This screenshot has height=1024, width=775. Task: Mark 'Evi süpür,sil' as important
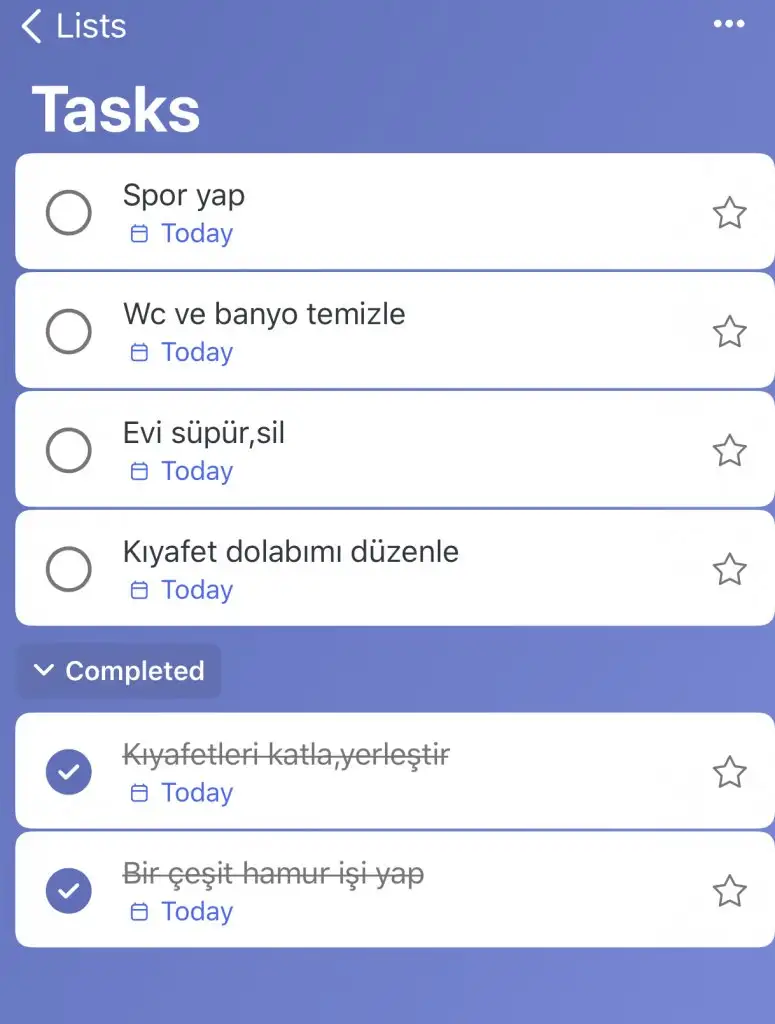729,451
